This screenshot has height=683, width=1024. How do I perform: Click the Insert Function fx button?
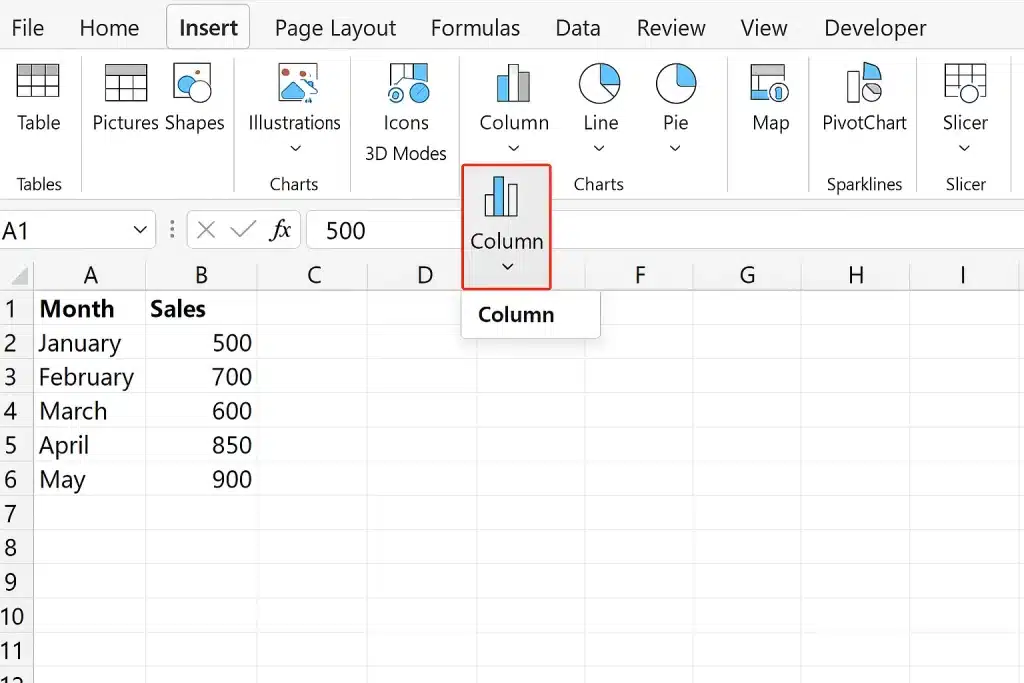click(281, 231)
